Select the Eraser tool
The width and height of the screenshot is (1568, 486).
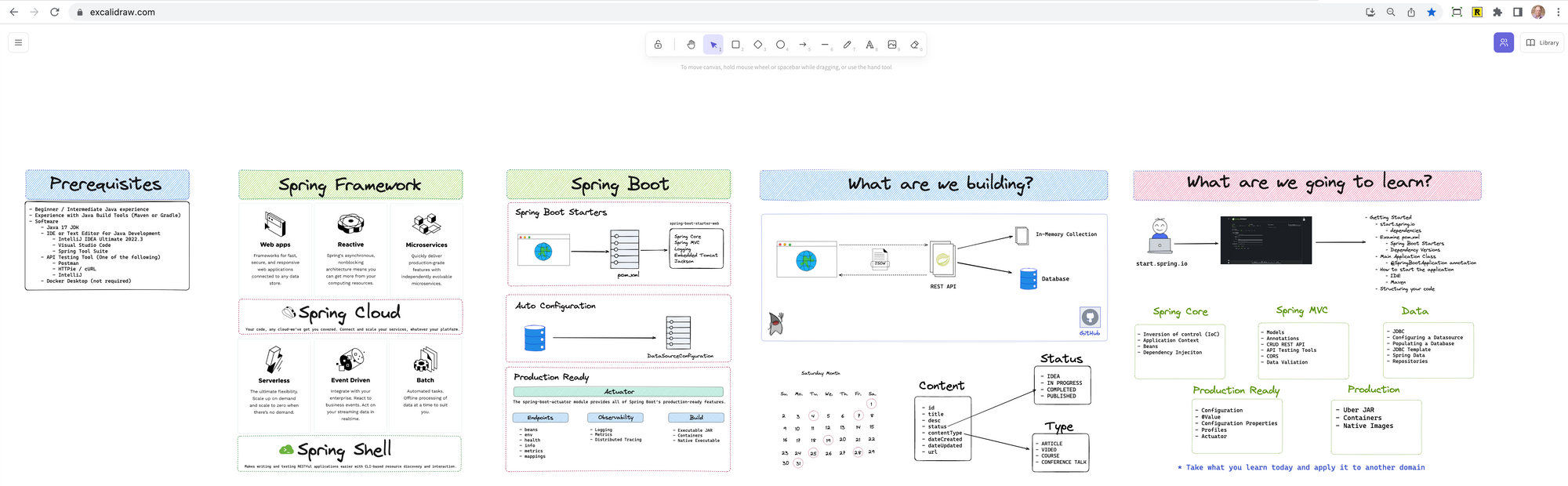click(x=914, y=45)
